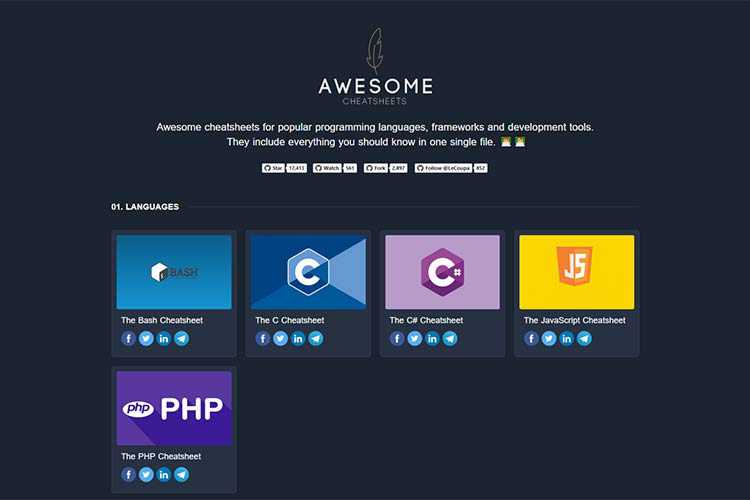Share the C# Cheatsheet on Facebook

pyautogui.click(x=397, y=339)
